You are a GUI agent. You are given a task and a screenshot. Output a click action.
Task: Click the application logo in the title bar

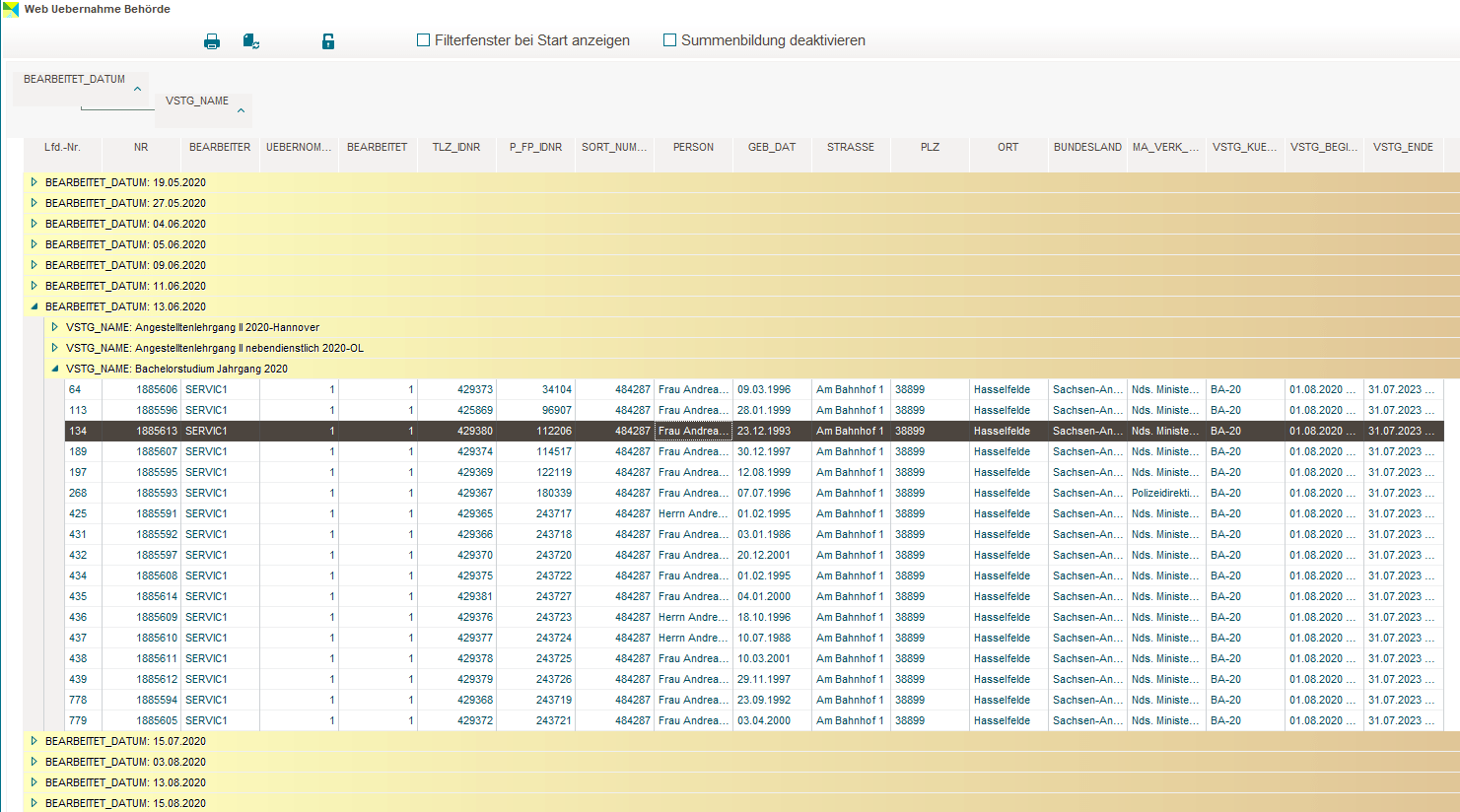(x=11, y=9)
